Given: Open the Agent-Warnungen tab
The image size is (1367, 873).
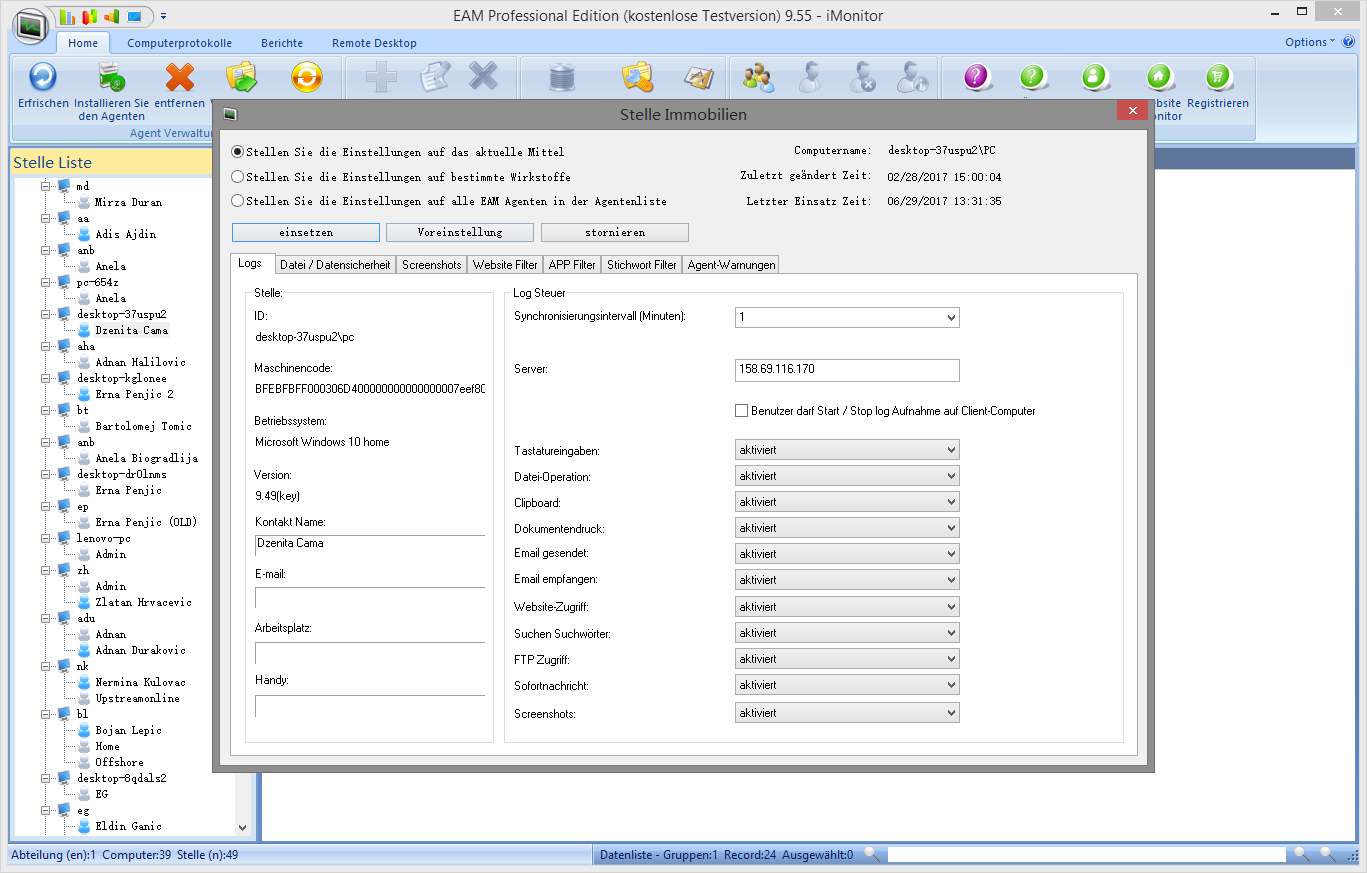Looking at the screenshot, I should (x=732, y=265).
